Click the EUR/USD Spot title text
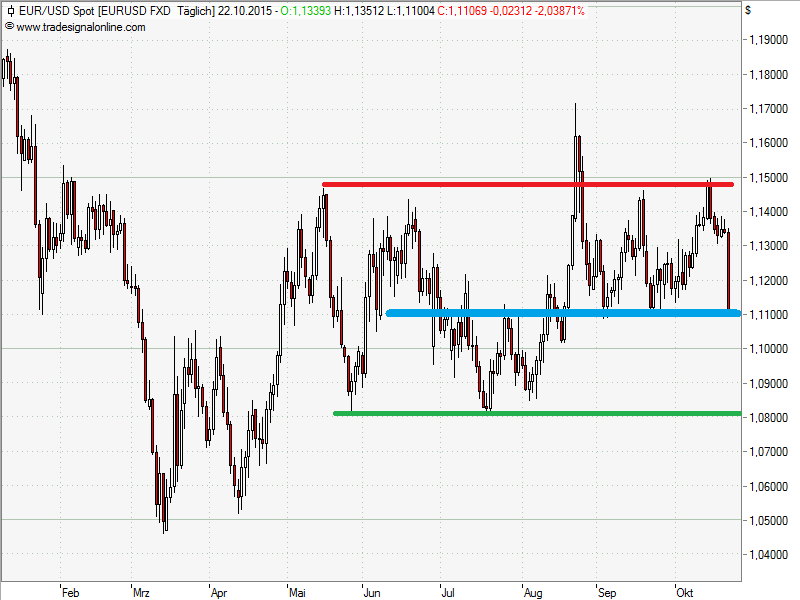Screen dimensions: 800x600 (x=57, y=11)
